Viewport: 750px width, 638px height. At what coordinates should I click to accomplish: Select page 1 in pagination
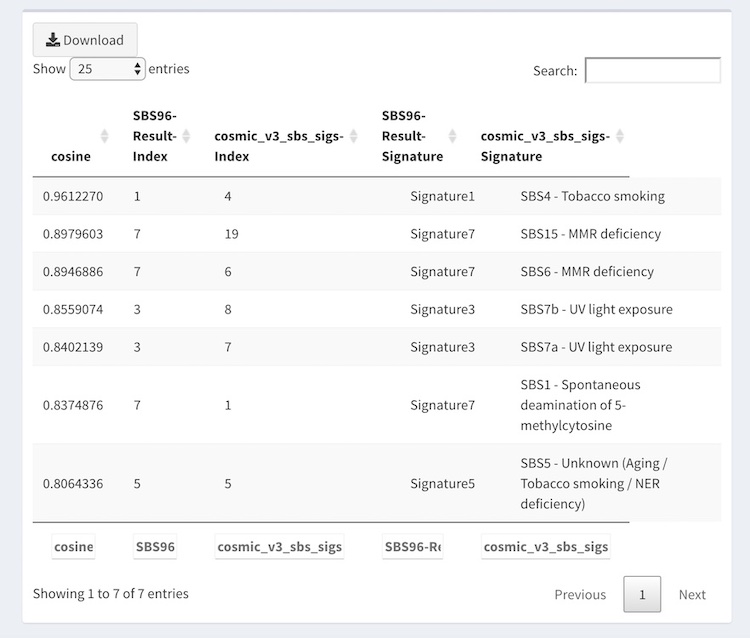(642, 594)
